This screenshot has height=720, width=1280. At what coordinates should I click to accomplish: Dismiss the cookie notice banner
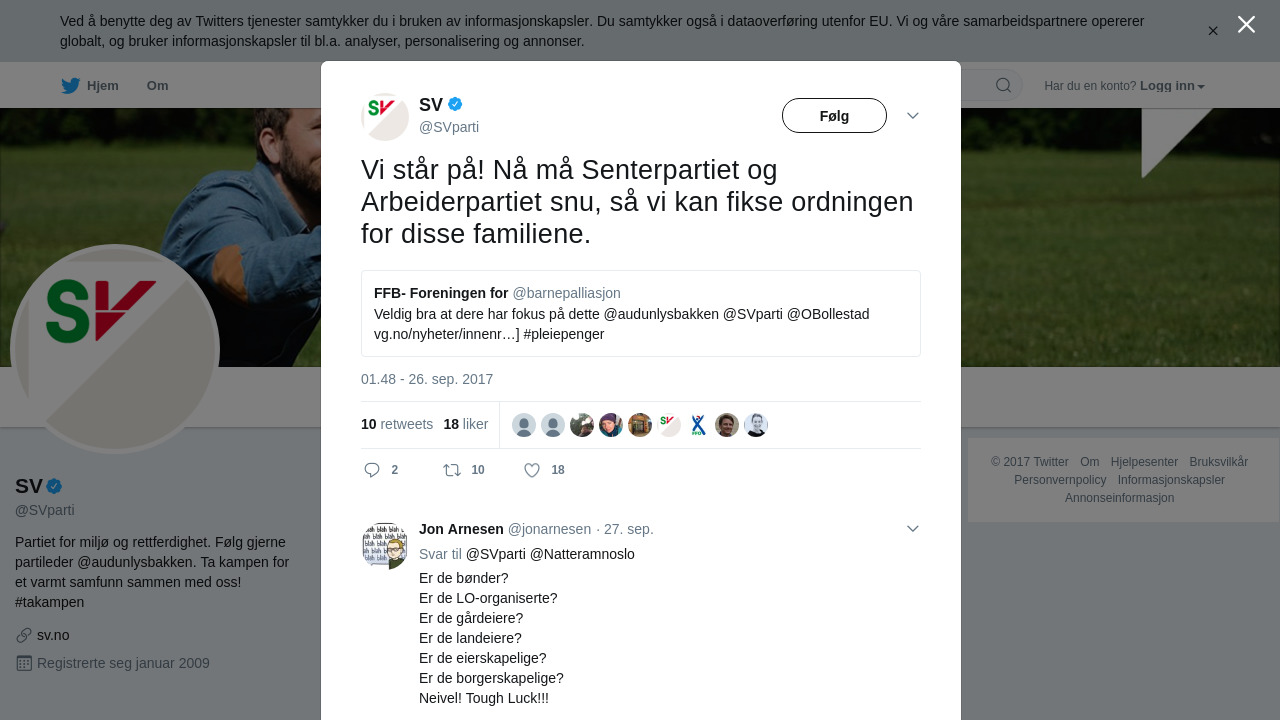[1213, 31]
